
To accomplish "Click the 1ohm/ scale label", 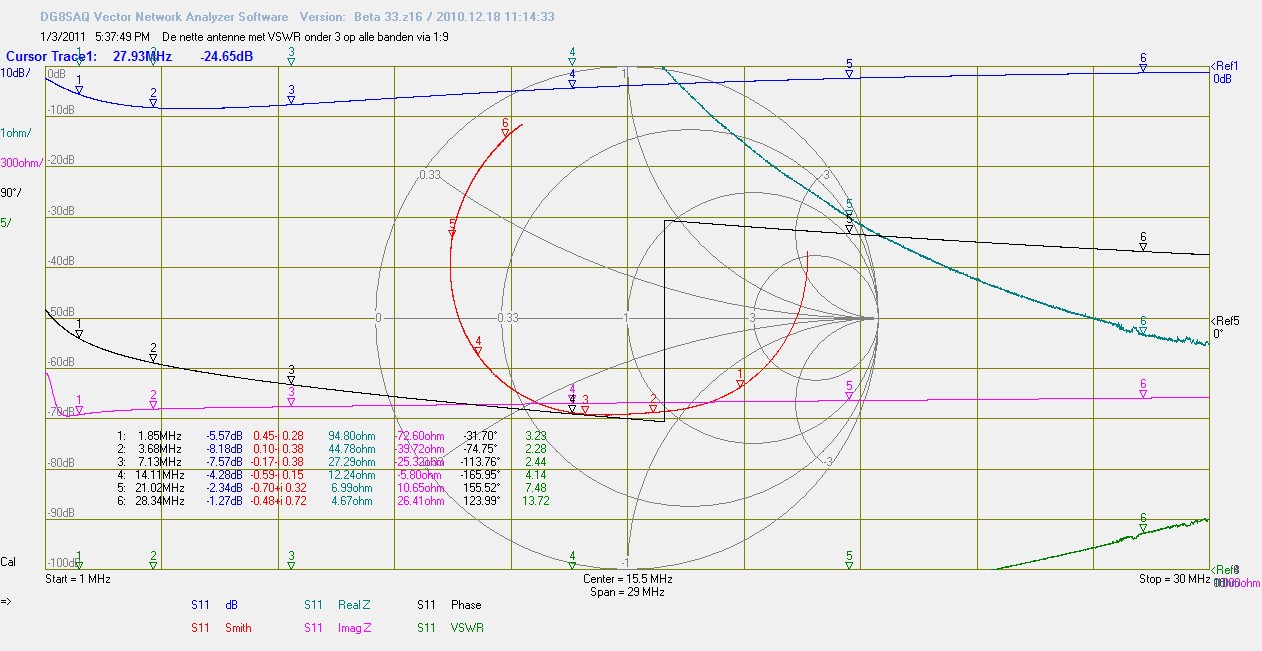I will tap(16, 133).
